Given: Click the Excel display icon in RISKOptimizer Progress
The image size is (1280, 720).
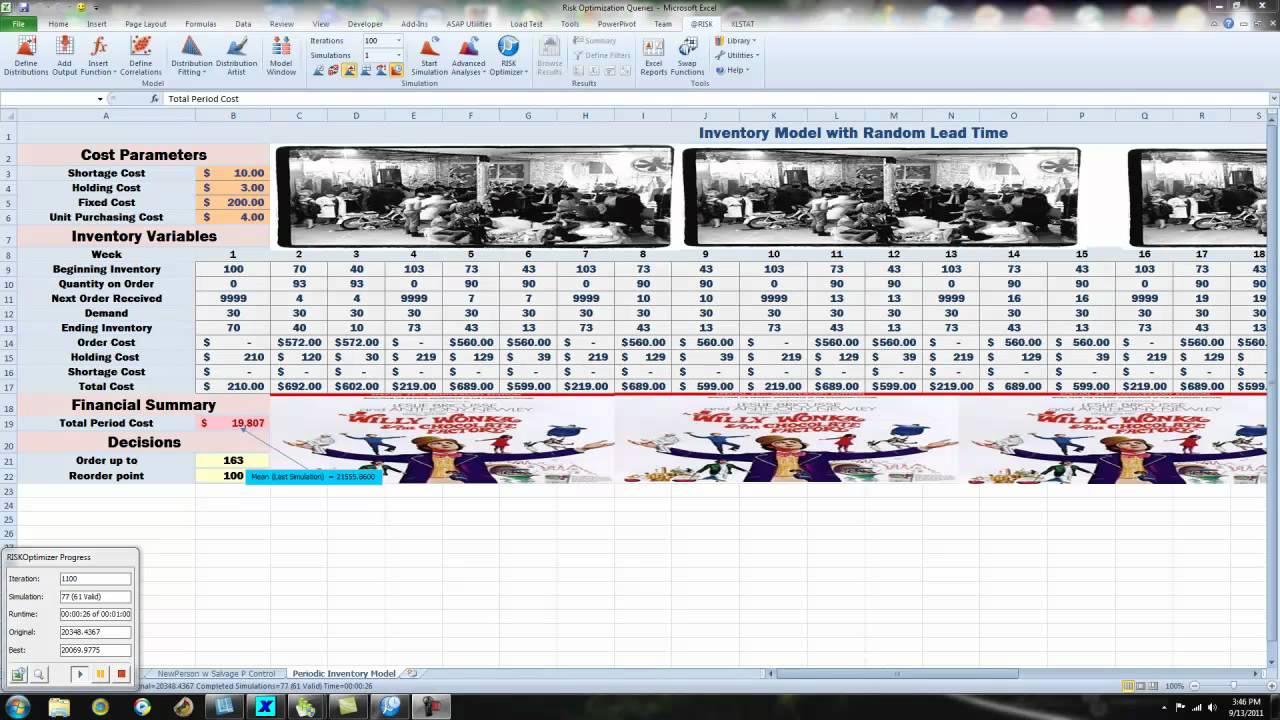Looking at the screenshot, I should point(18,675).
